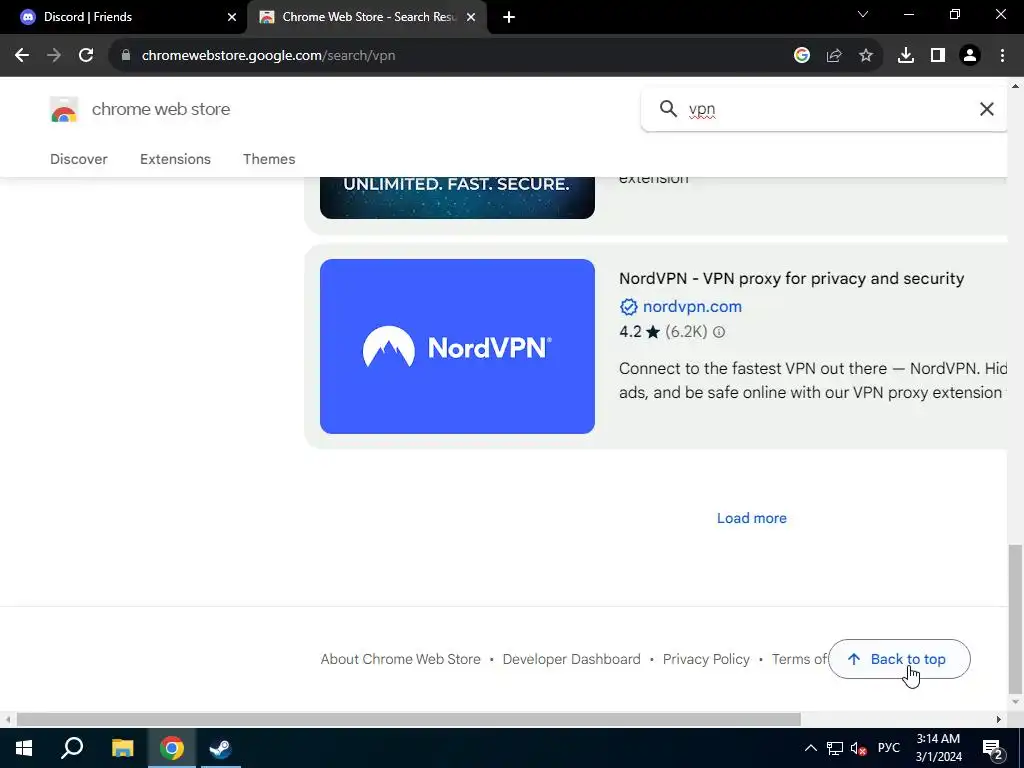Click the verified badge beside nordvpn.com

[x=628, y=307]
